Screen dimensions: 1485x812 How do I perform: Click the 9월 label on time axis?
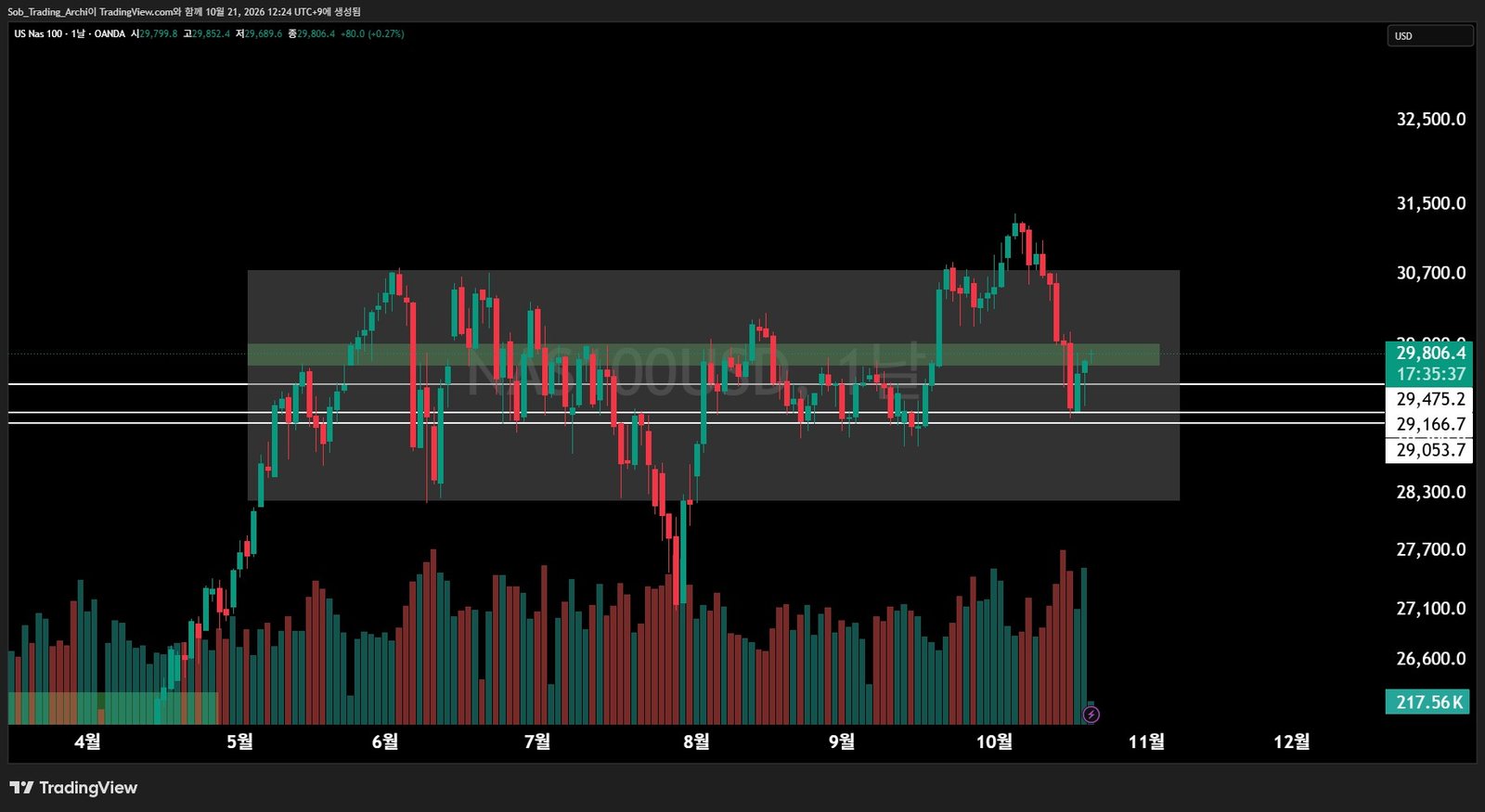[x=842, y=741]
